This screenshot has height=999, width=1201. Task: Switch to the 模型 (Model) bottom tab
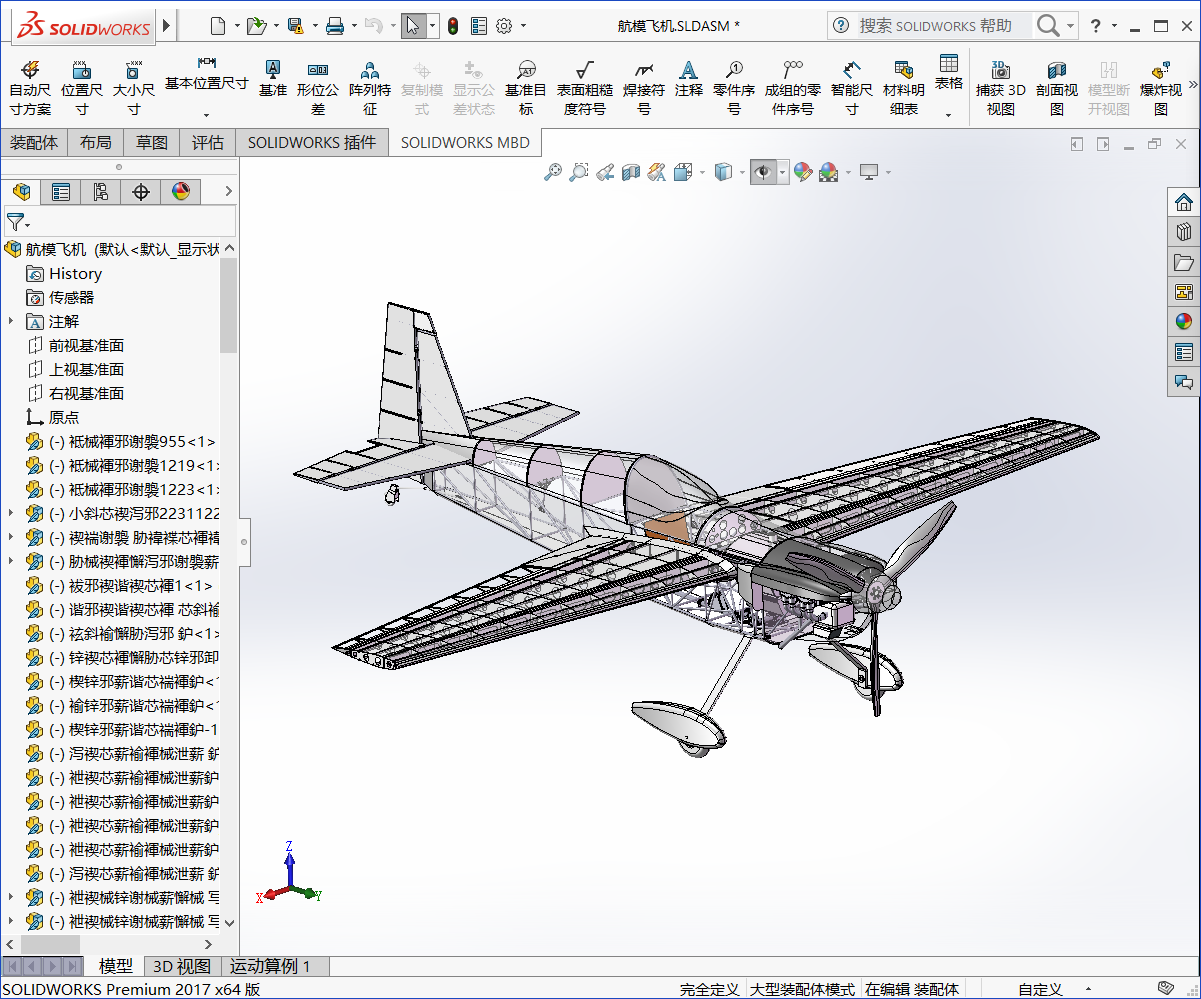(116, 966)
